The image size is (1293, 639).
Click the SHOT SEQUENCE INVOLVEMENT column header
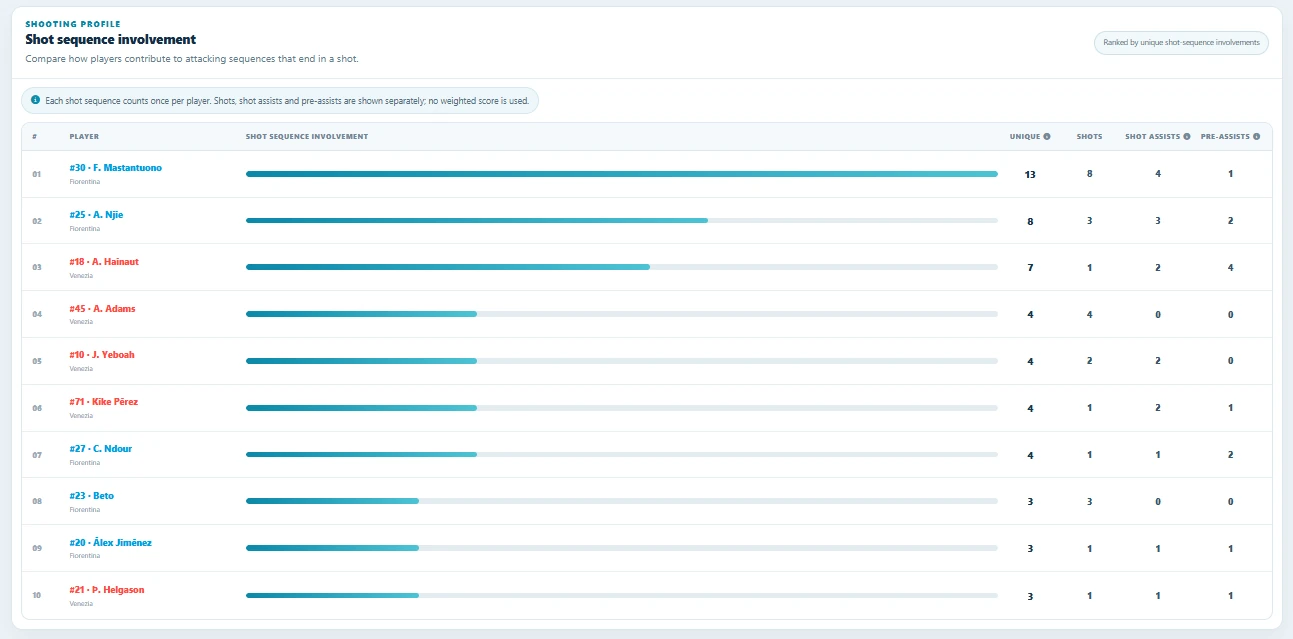[x=307, y=136]
